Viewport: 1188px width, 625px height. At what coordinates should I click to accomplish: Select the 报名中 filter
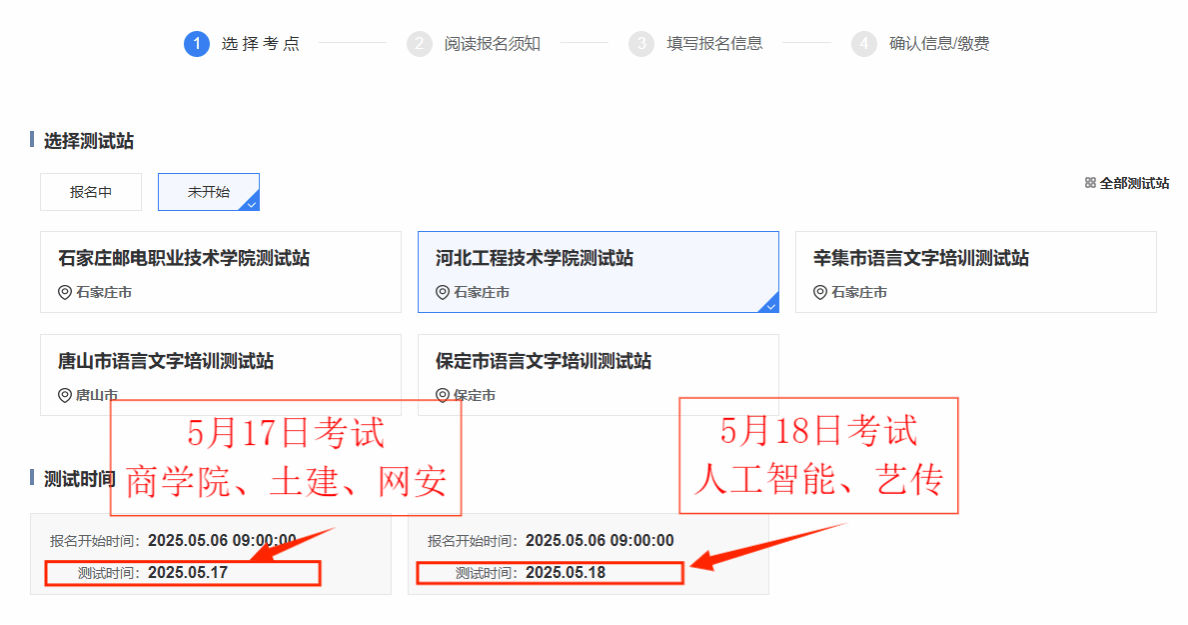[91, 192]
